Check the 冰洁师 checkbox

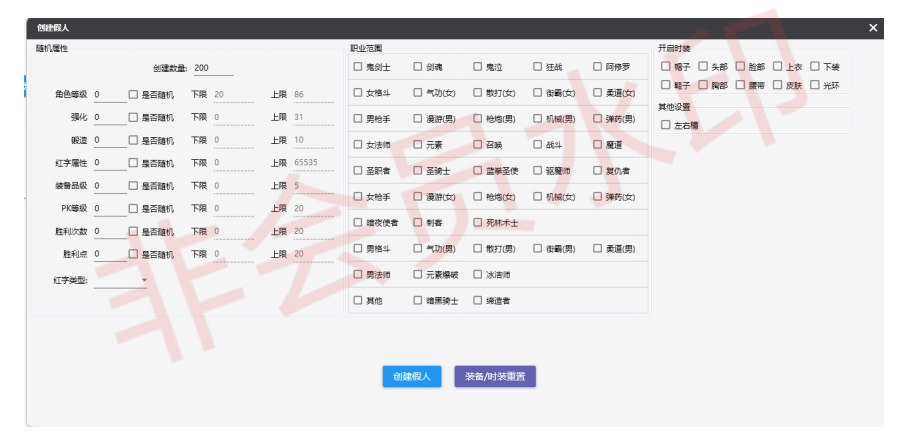click(x=478, y=274)
